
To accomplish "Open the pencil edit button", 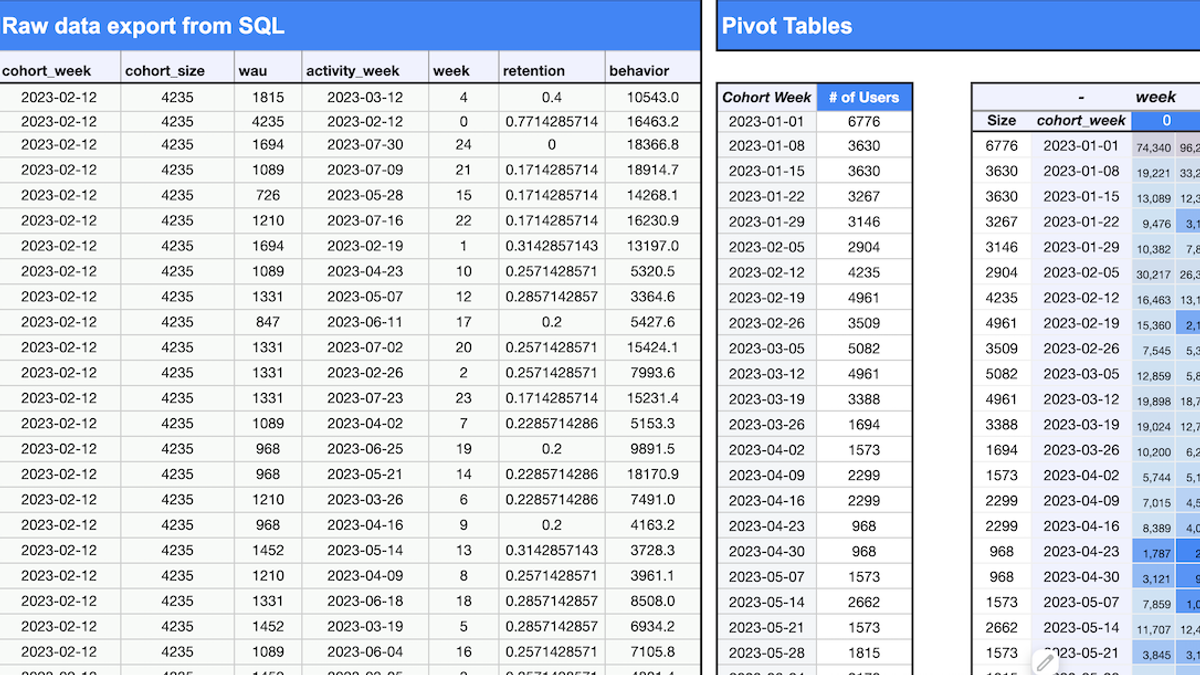I will click(x=1045, y=662).
